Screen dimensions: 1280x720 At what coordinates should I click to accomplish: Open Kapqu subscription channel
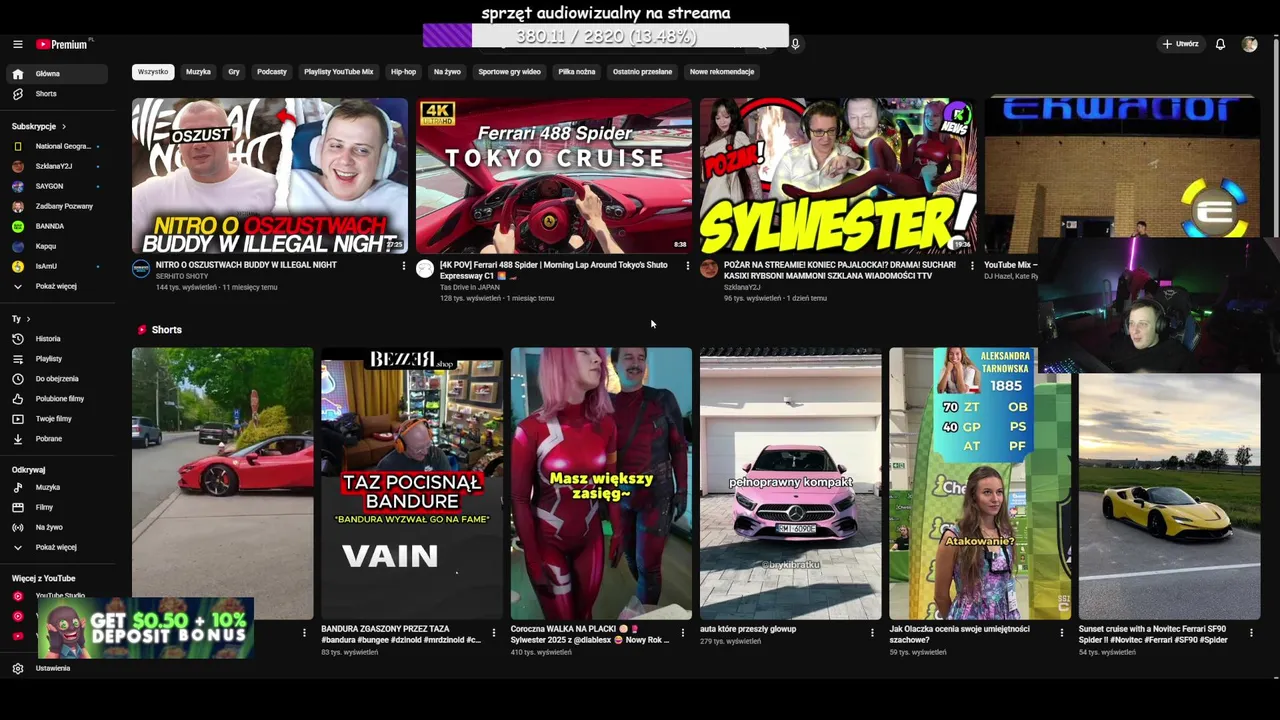[58, 246]
